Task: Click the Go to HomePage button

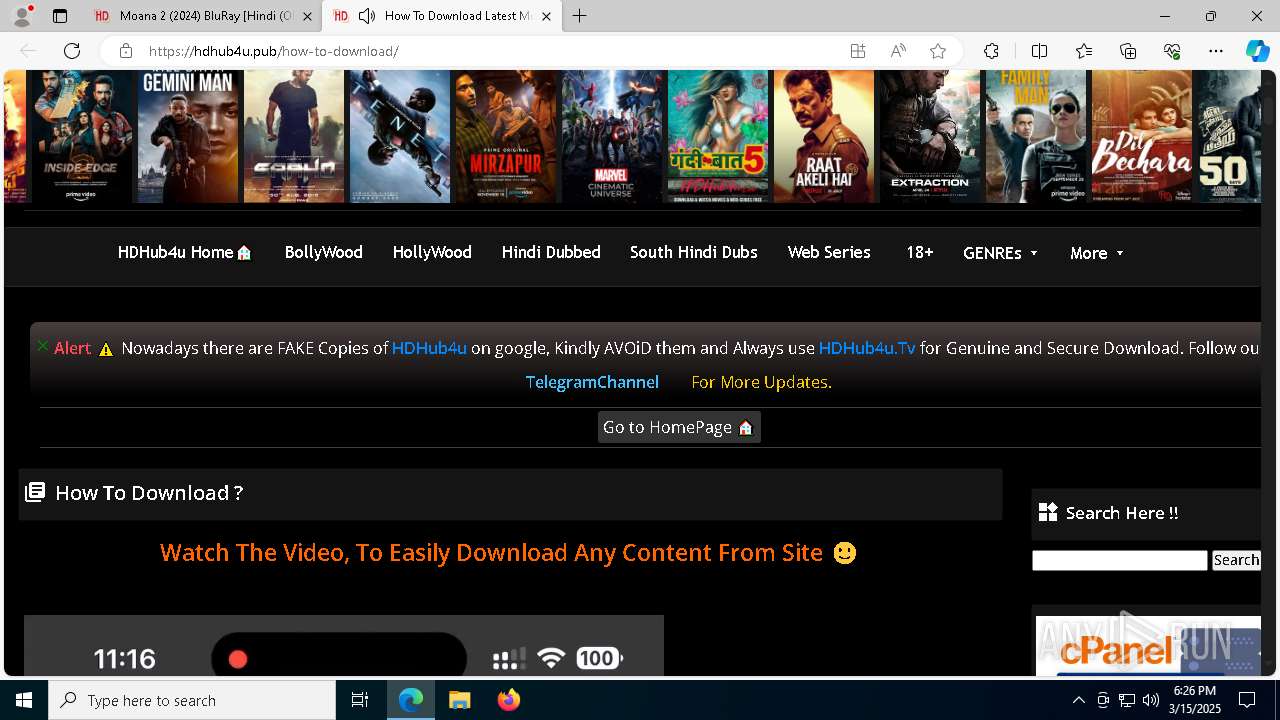Action: tap(679, 427)
